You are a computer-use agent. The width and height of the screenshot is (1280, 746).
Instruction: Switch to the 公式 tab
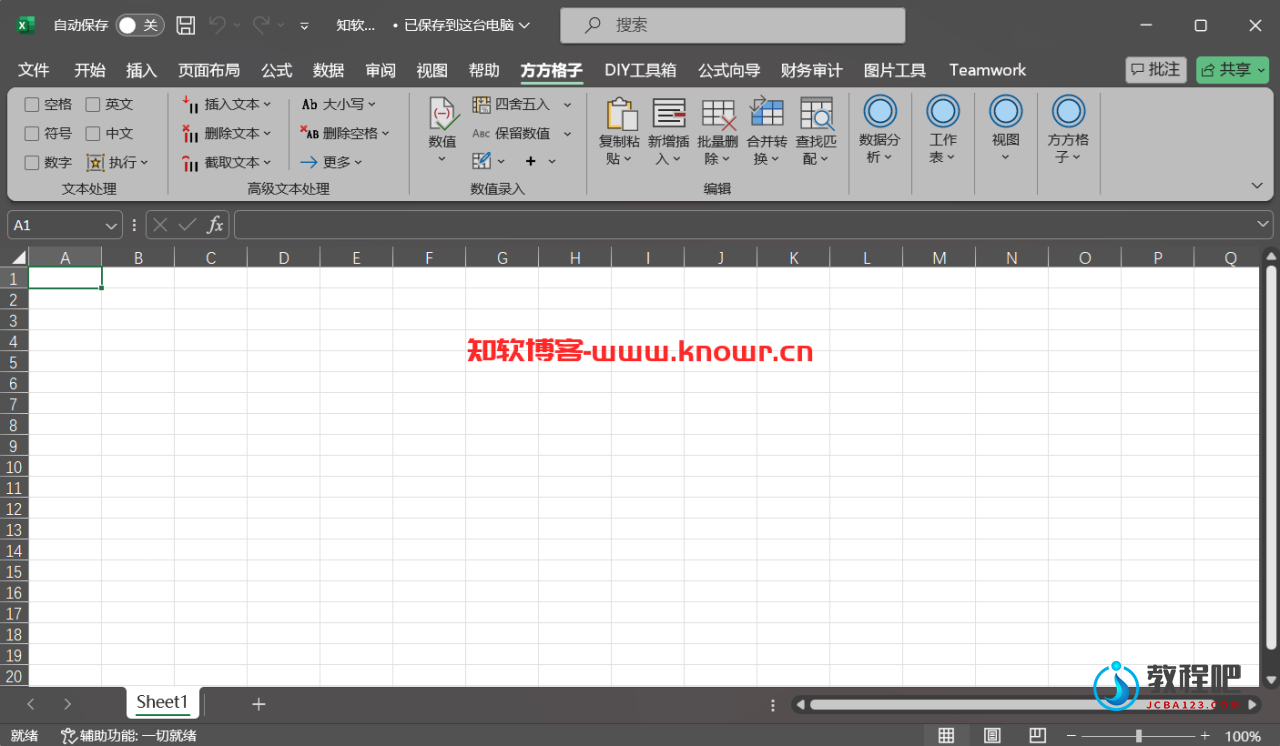277,70
